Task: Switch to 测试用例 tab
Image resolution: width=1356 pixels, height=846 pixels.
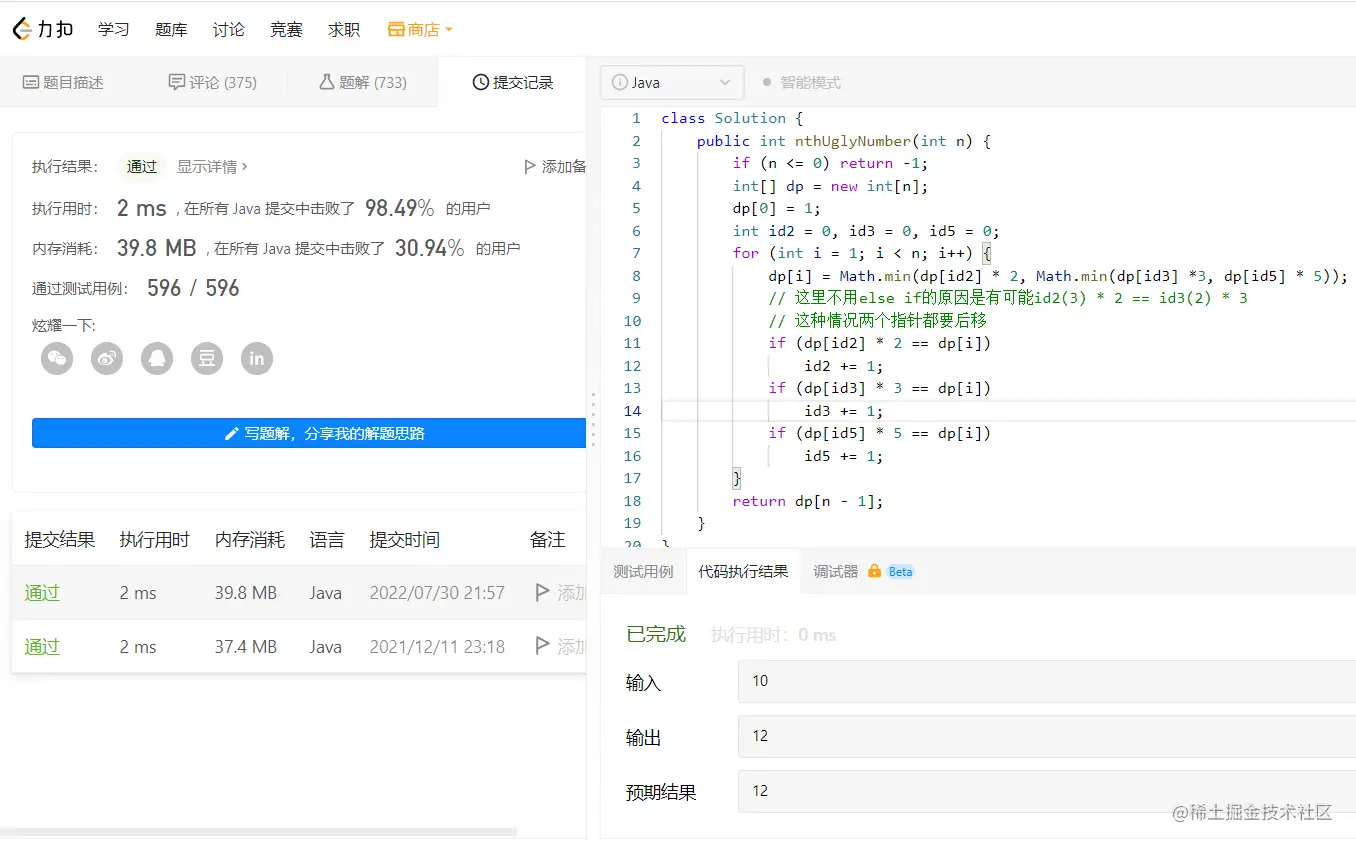Action: pyautogui.click(x=643, y=572)
